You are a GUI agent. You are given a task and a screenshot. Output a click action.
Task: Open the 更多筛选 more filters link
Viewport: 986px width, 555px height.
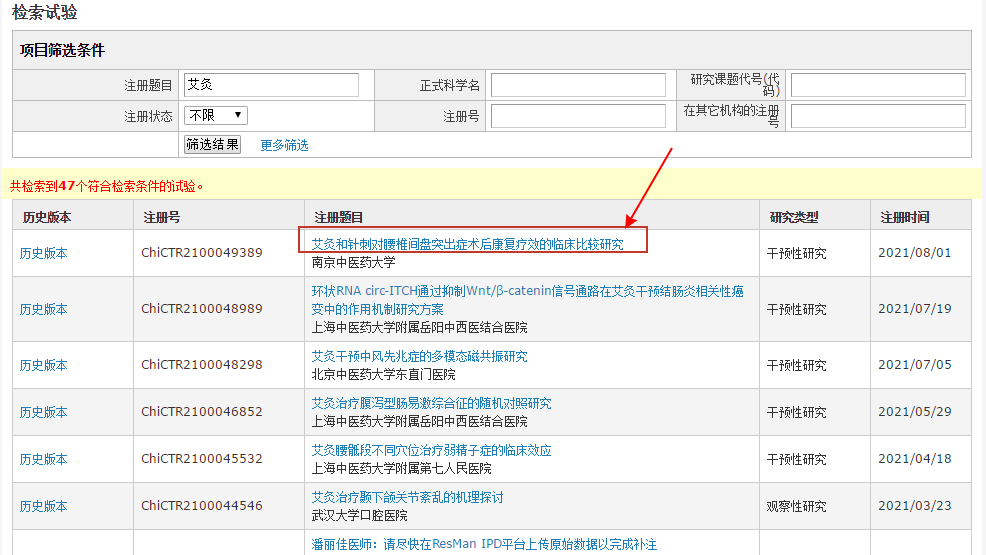coord(284,145)
